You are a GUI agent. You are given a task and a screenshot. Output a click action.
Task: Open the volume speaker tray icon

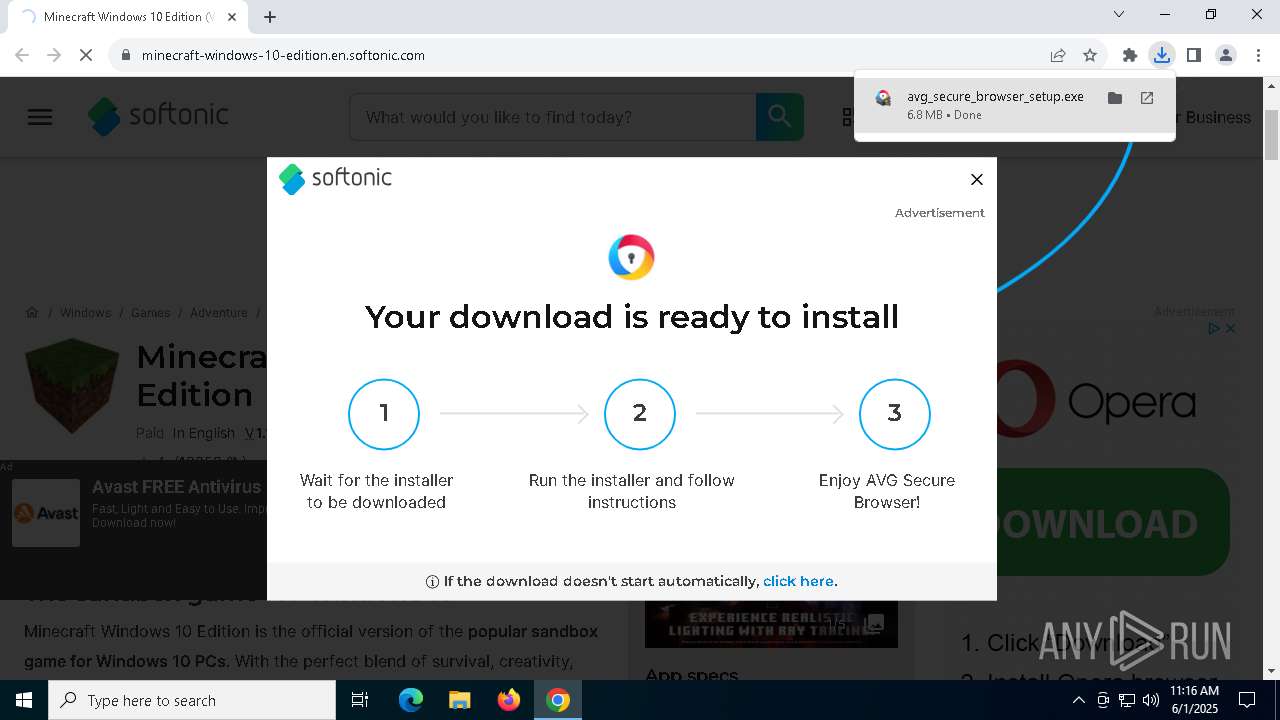pyautogui.click(x=1151, y=700)
